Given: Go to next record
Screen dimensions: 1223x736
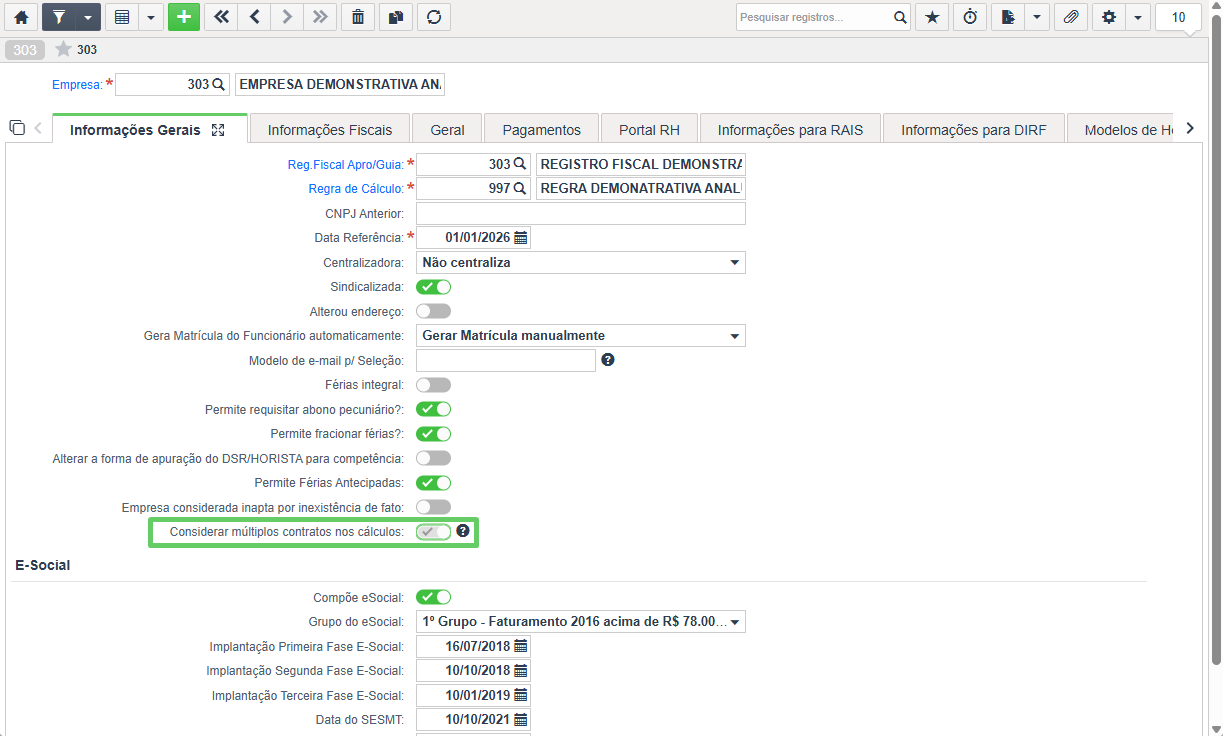Looking at the screenshot, I should pyautogui.click(x=287, y=17).
